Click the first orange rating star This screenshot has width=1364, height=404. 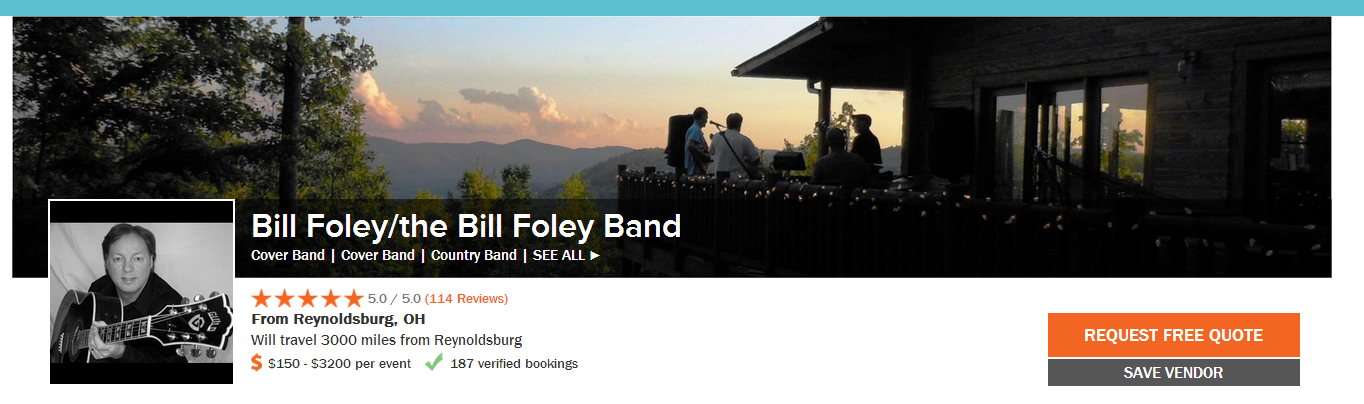pos(261,298)
